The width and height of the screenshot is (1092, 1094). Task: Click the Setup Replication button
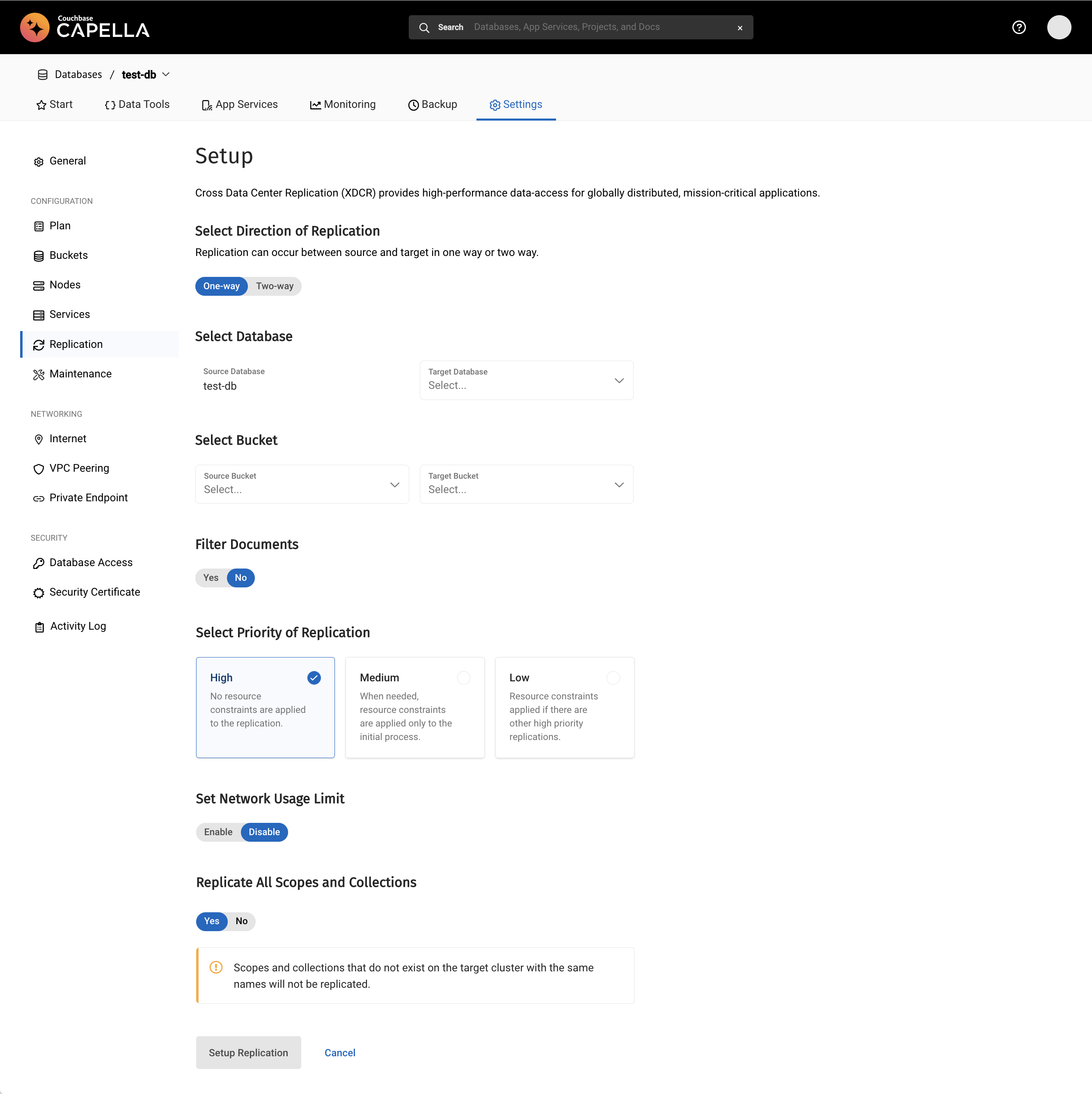coord(248,1053)
